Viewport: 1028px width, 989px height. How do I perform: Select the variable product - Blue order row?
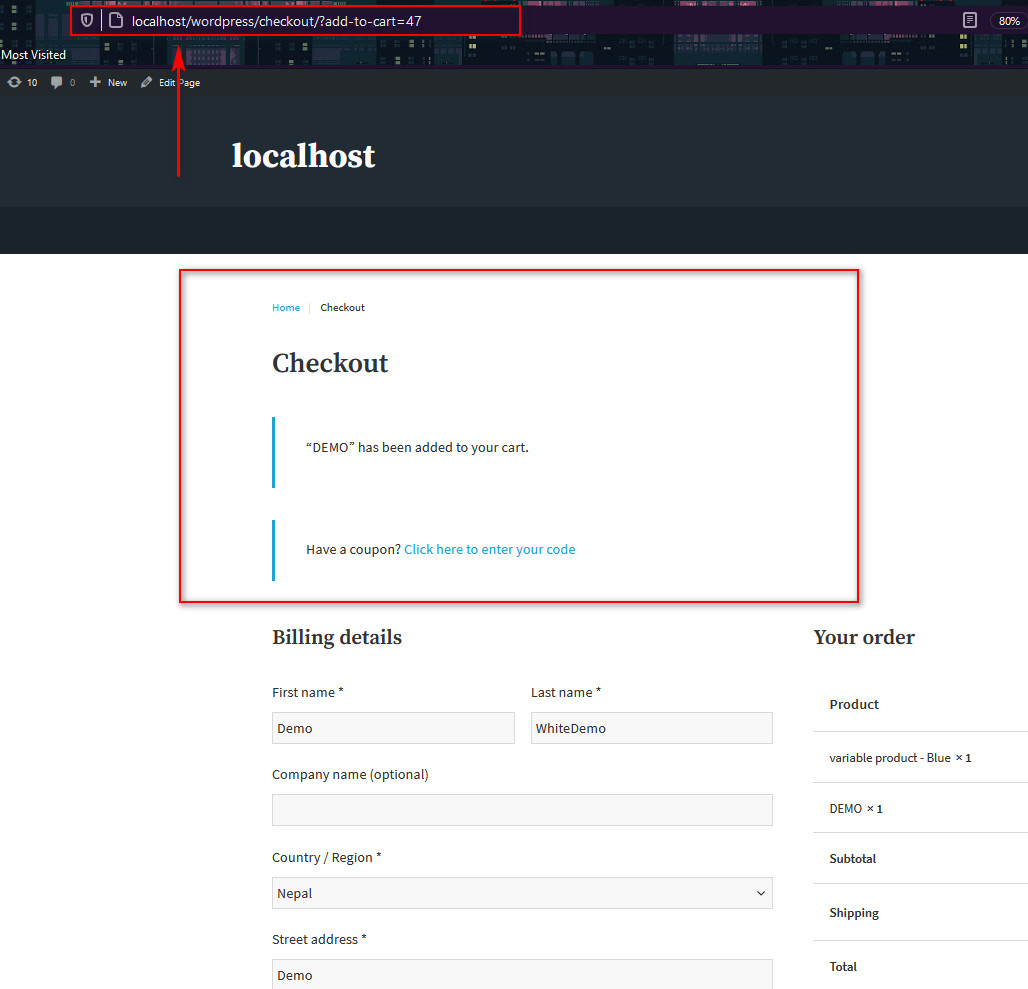(920, 758)
